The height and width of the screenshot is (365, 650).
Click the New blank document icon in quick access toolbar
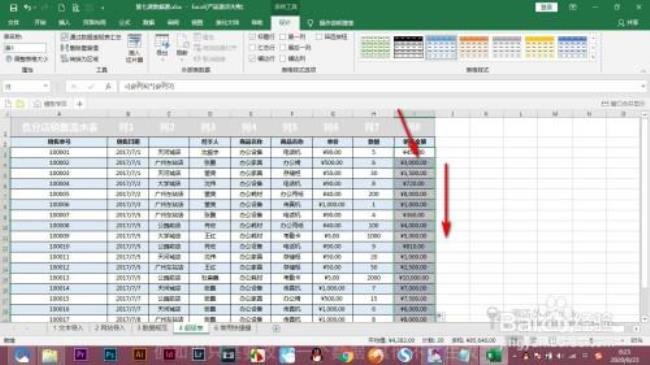pyautogui.click(x=61, y=7)
